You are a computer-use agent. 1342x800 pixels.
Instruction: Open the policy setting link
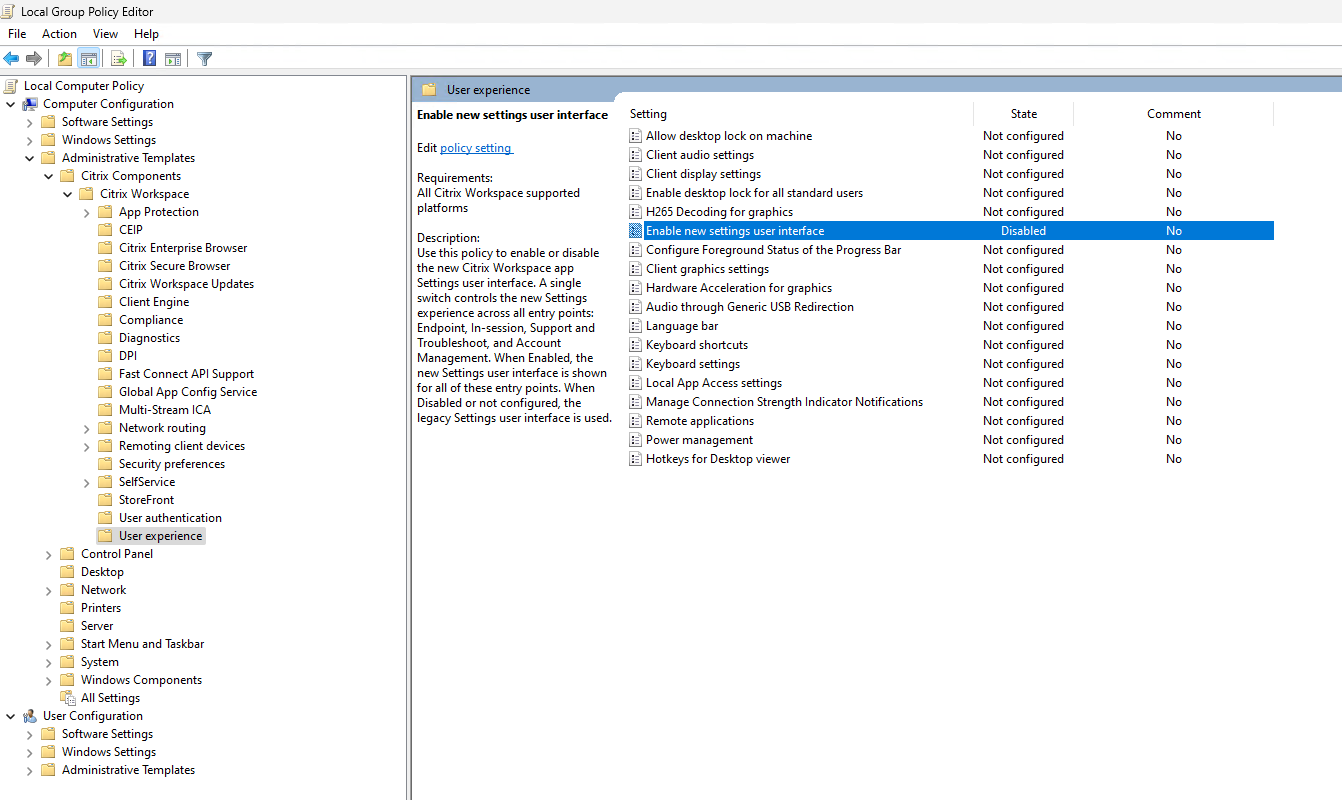point(476,148)
